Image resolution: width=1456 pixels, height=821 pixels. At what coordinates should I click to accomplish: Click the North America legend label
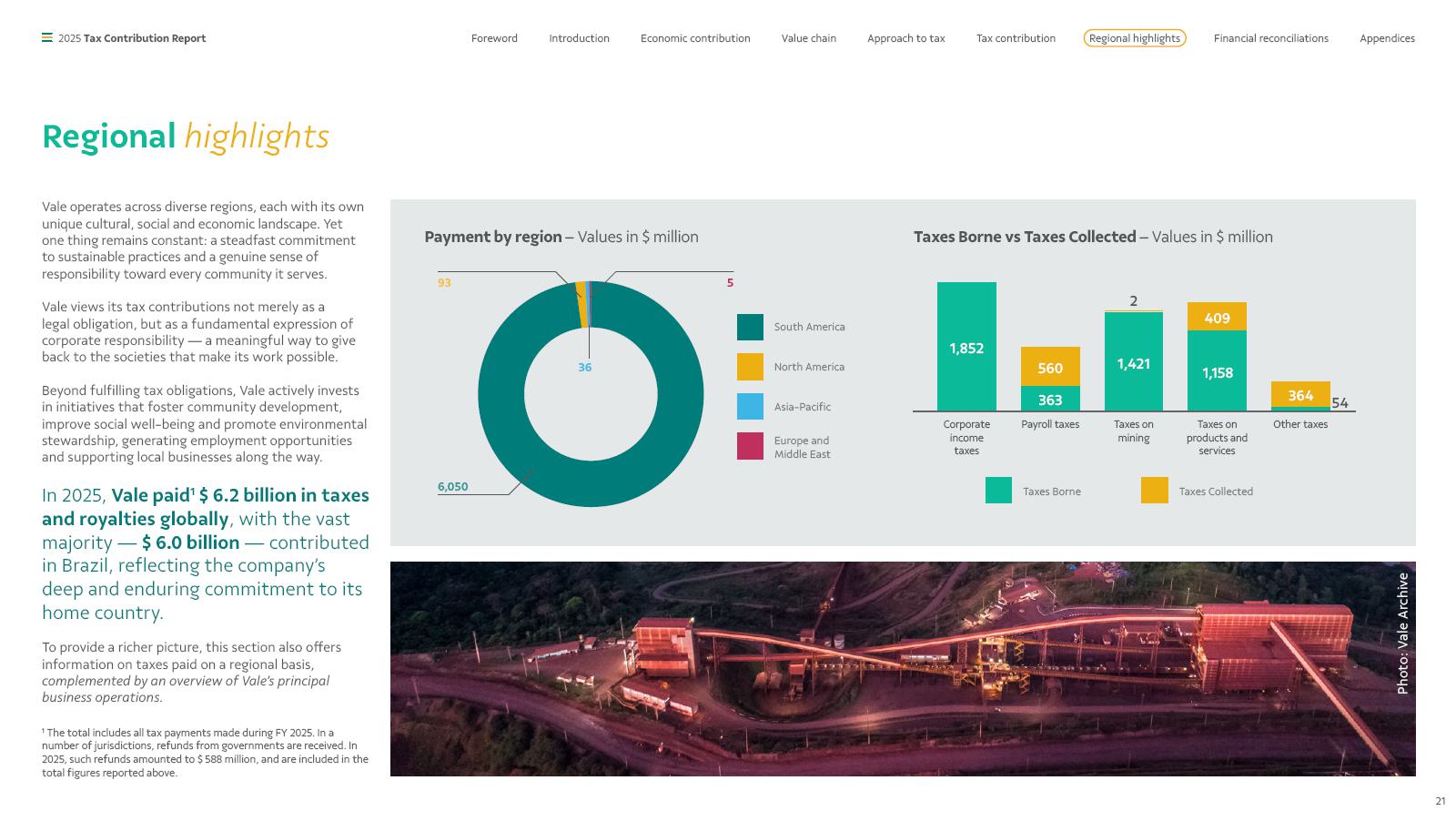(x=809, y=367)
